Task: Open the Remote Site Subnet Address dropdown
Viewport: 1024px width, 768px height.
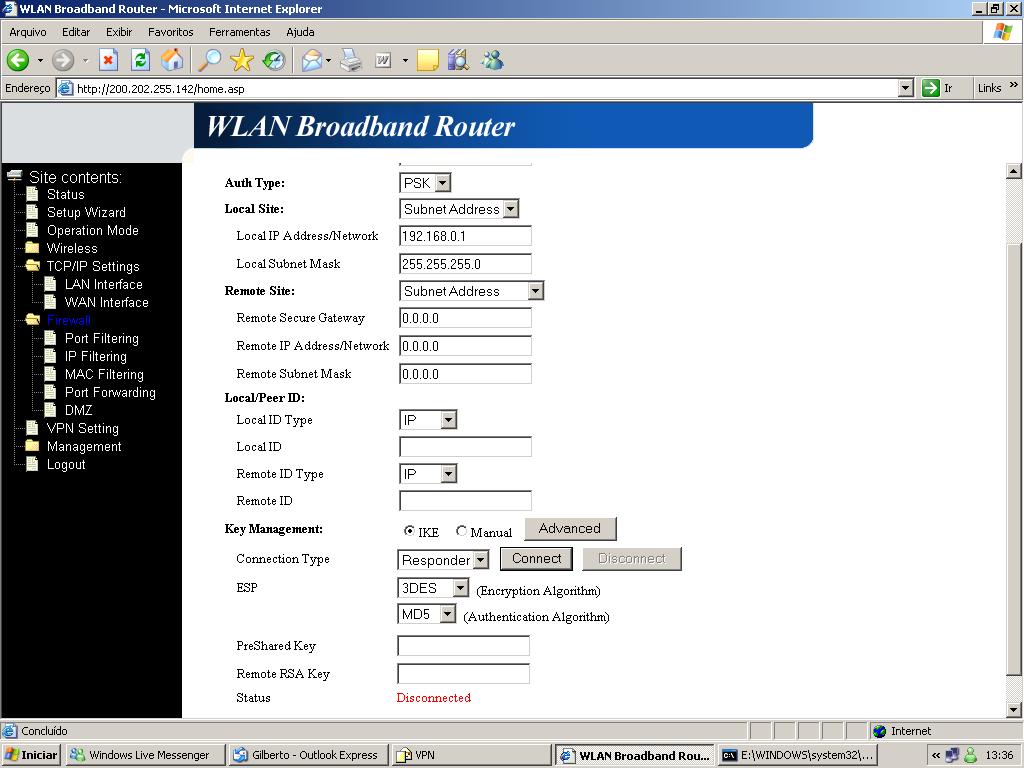Action: pyautogui.click(x=472, y=291)
